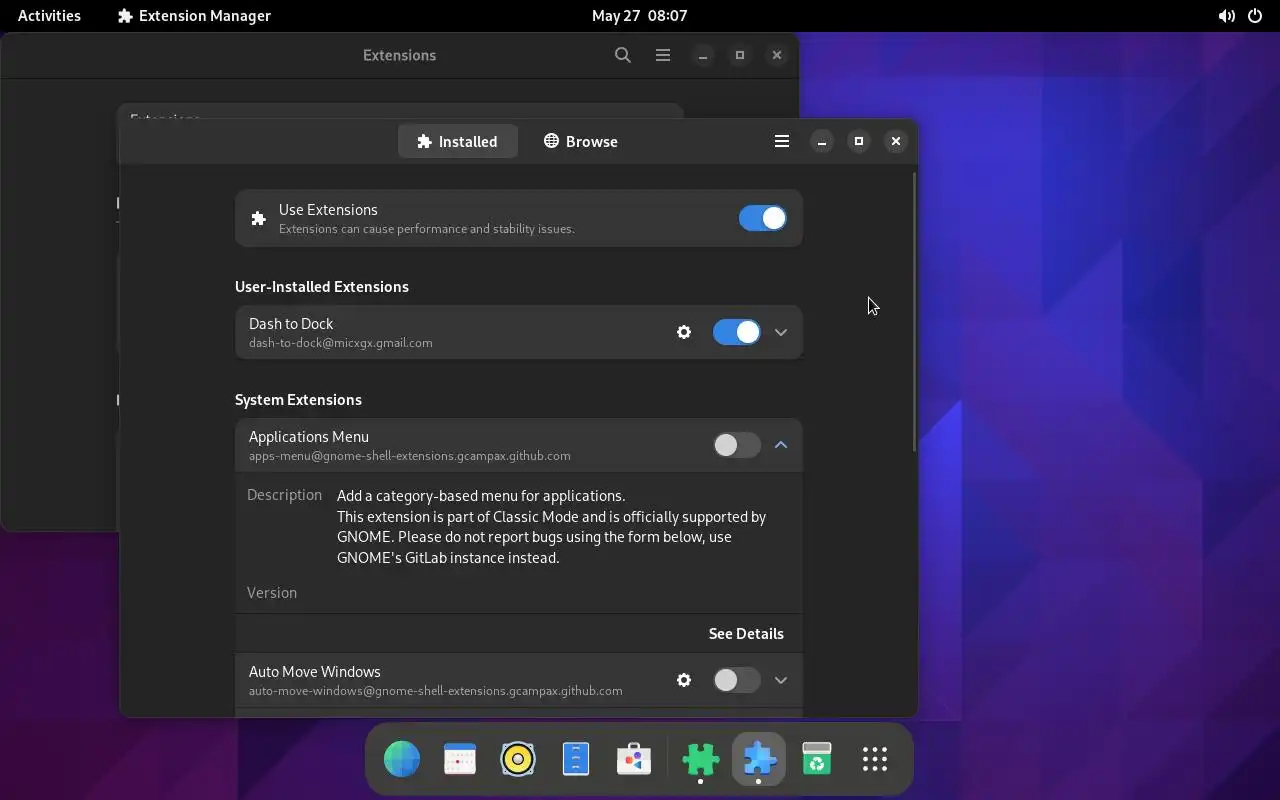Open the blue document app in dock
The height and width of the screenshot is (800, 1280).
point(576,759)
